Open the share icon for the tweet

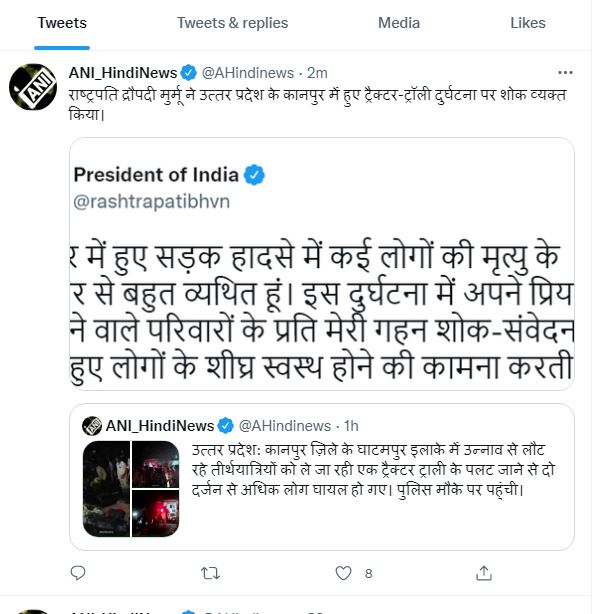[x=484, y=573]
